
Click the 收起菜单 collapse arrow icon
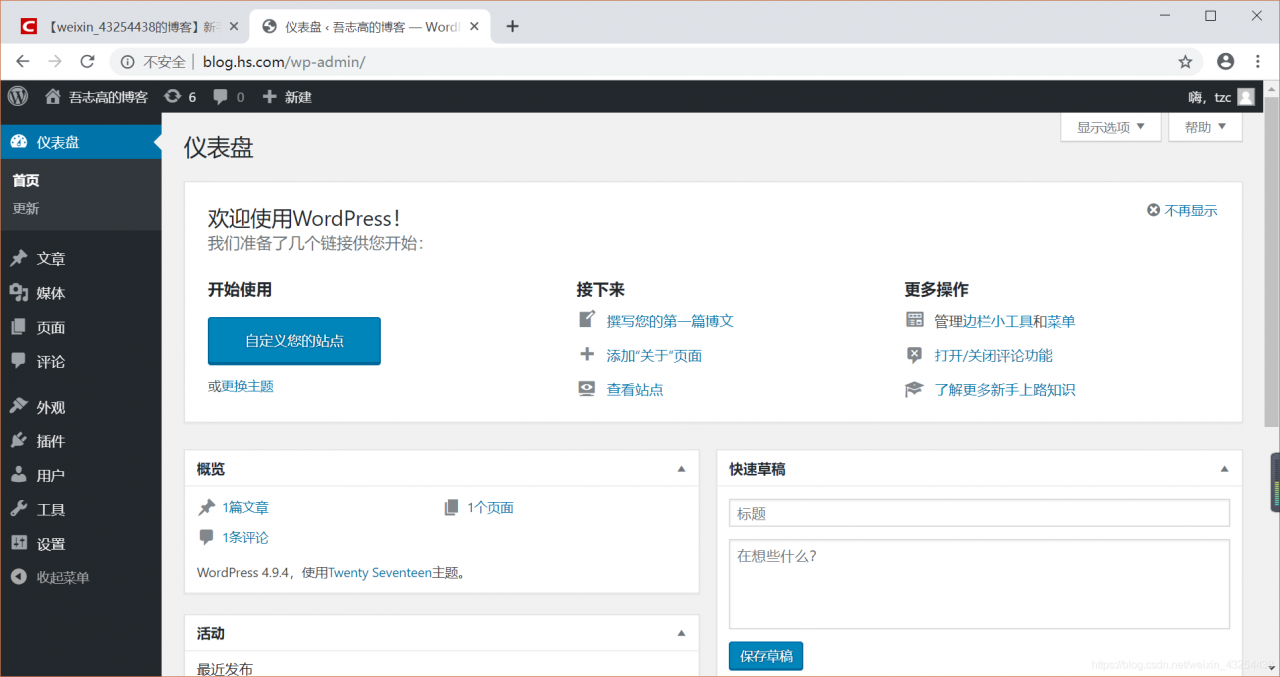tap(19, 577)
